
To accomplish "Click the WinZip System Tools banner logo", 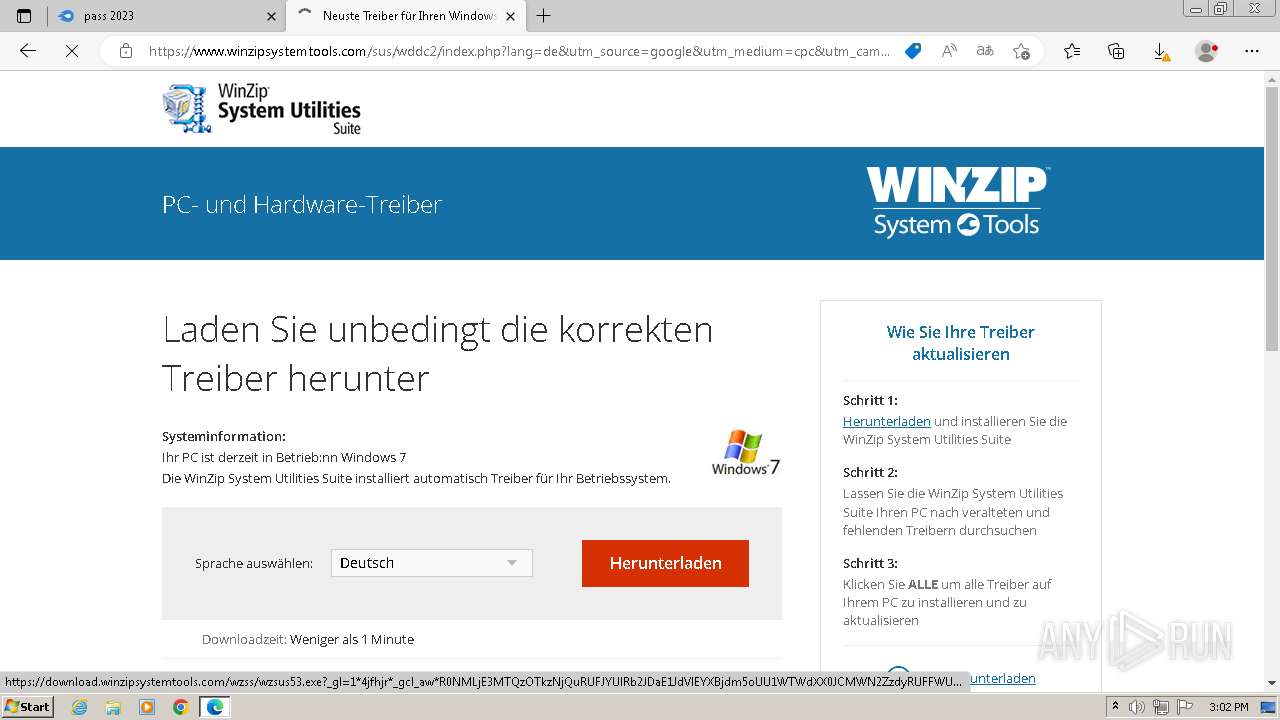I will 956,202.
